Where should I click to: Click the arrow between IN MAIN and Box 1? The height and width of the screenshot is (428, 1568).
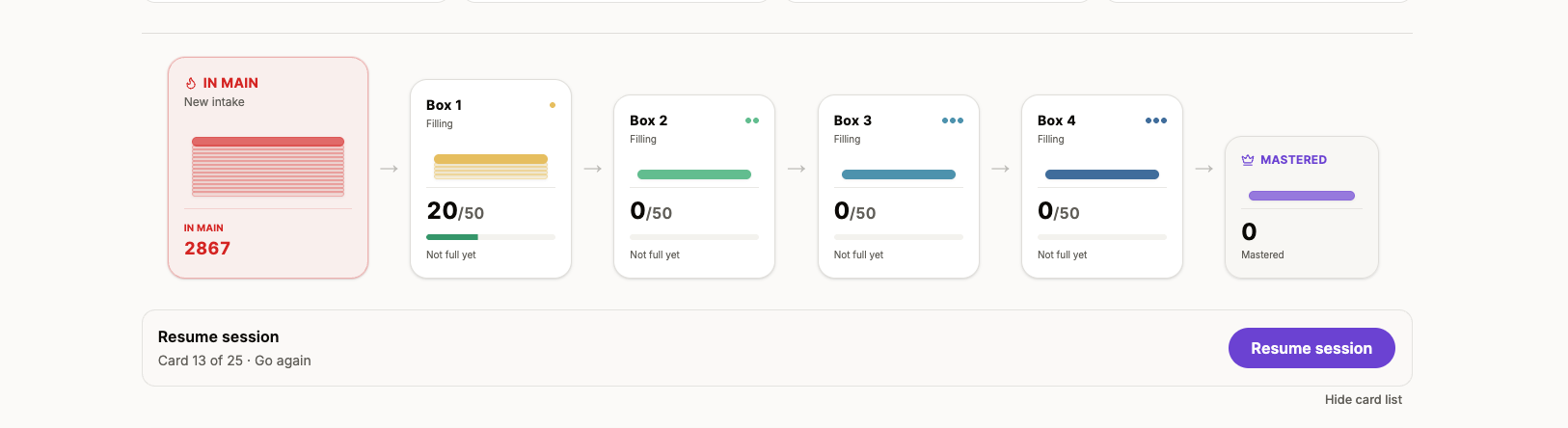coord(390,169)
